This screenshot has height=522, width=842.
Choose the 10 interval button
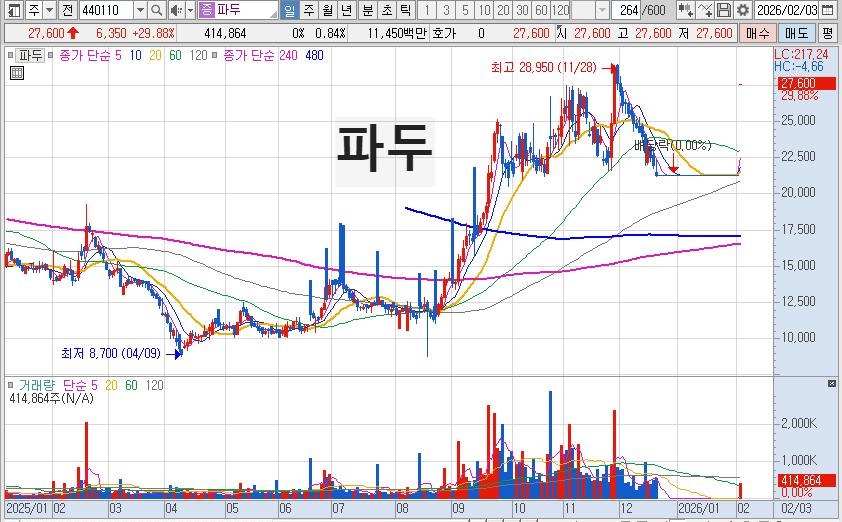(484, 10)
